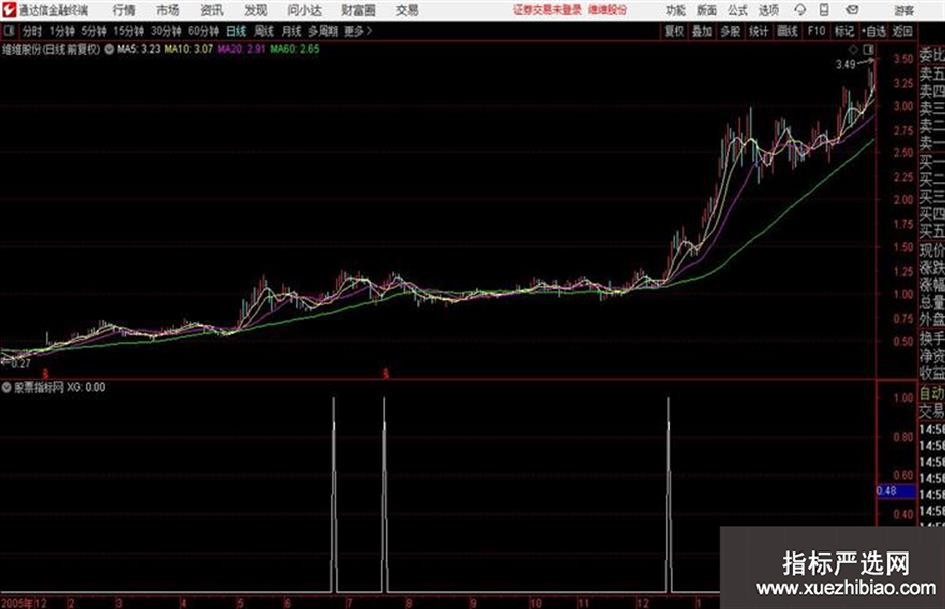Open the mail message icon
The height and width of the screenshot is (609, 945).
tap(852, 10)
